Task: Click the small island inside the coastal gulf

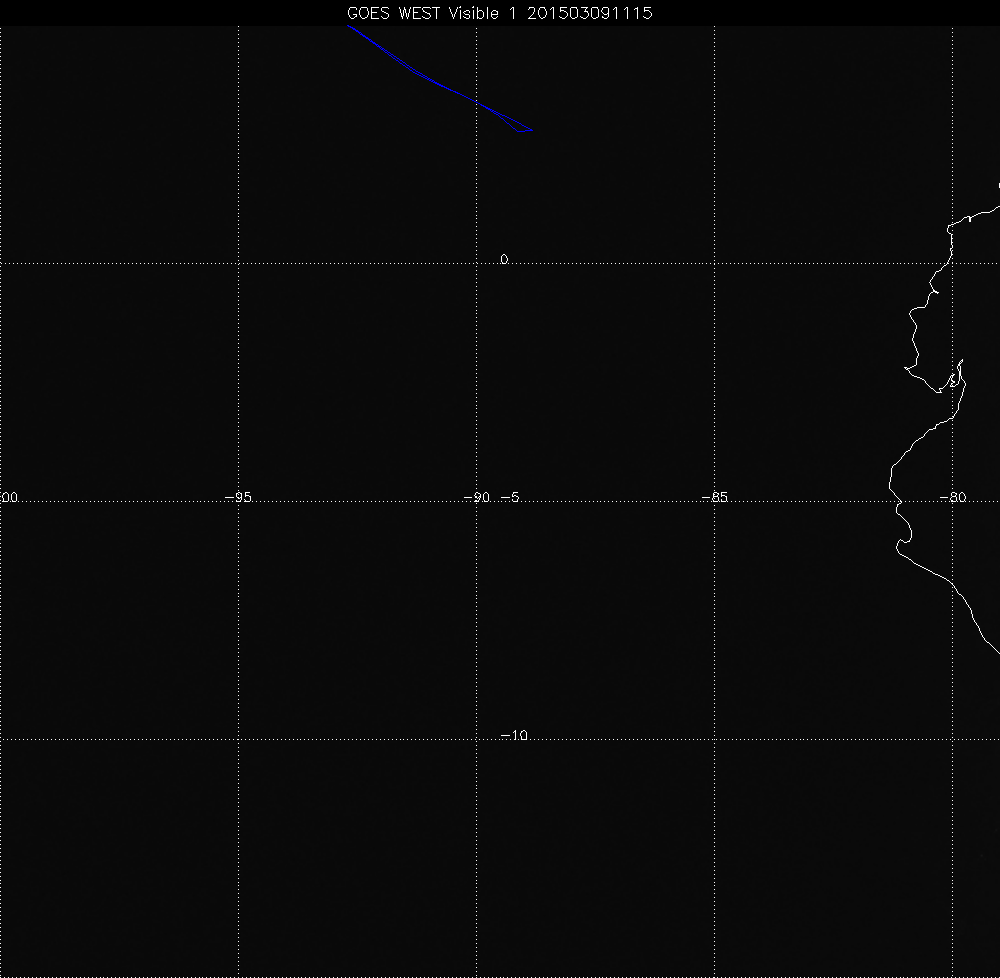Action: (955, 380)
